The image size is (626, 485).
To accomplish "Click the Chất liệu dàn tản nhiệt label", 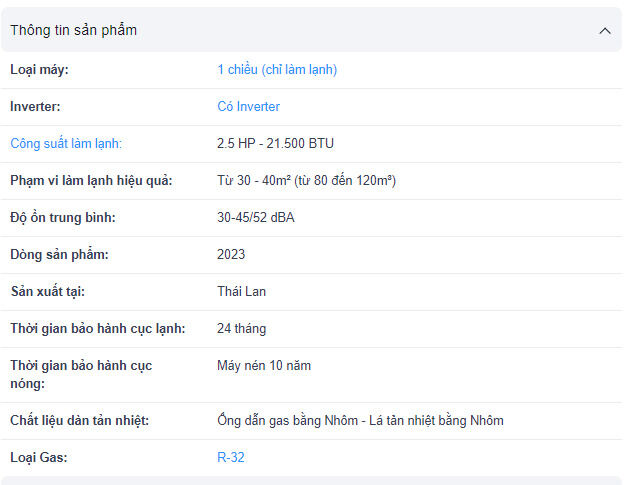I will pos(80,421).
